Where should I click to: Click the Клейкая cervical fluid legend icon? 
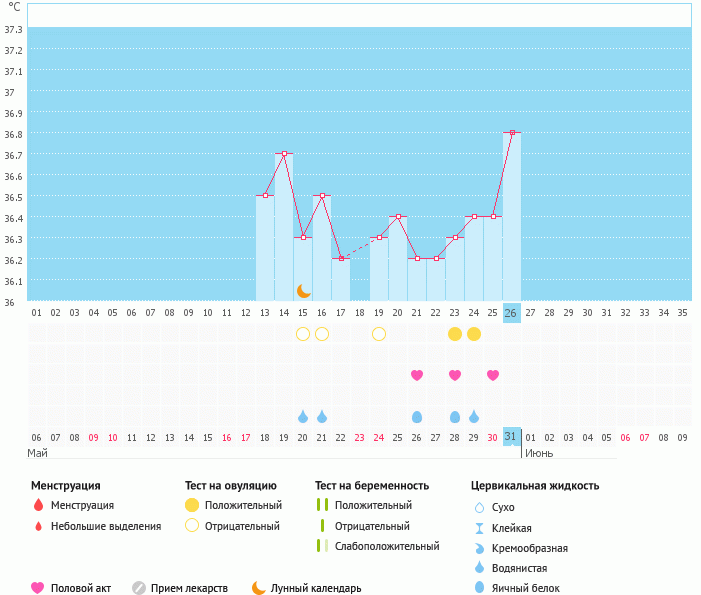[x=479, y=528]
